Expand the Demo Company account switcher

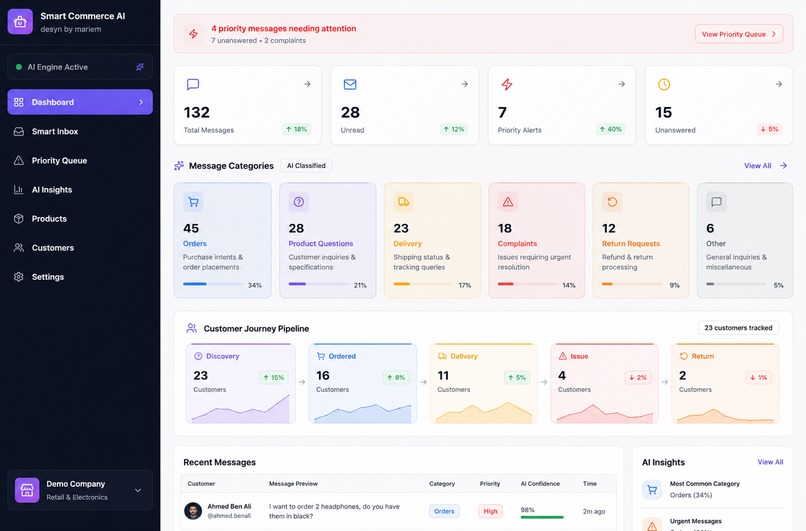tap(138, 490)
